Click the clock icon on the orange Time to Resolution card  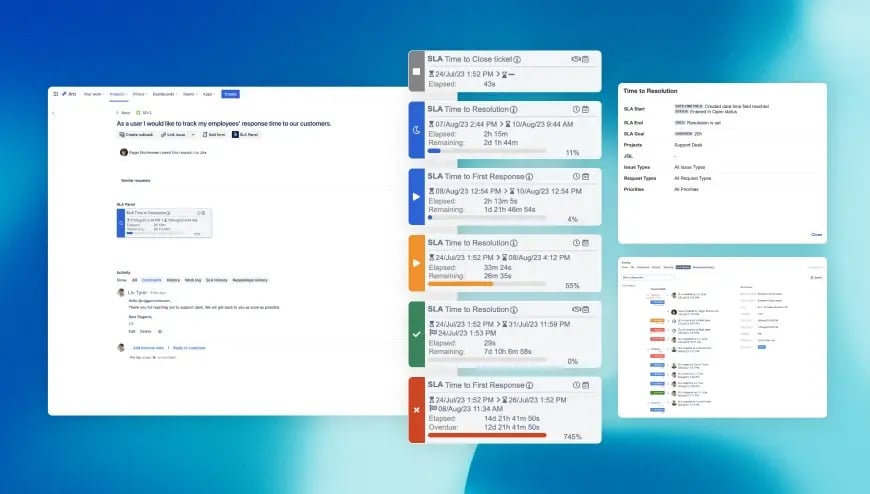pos(576,243)
